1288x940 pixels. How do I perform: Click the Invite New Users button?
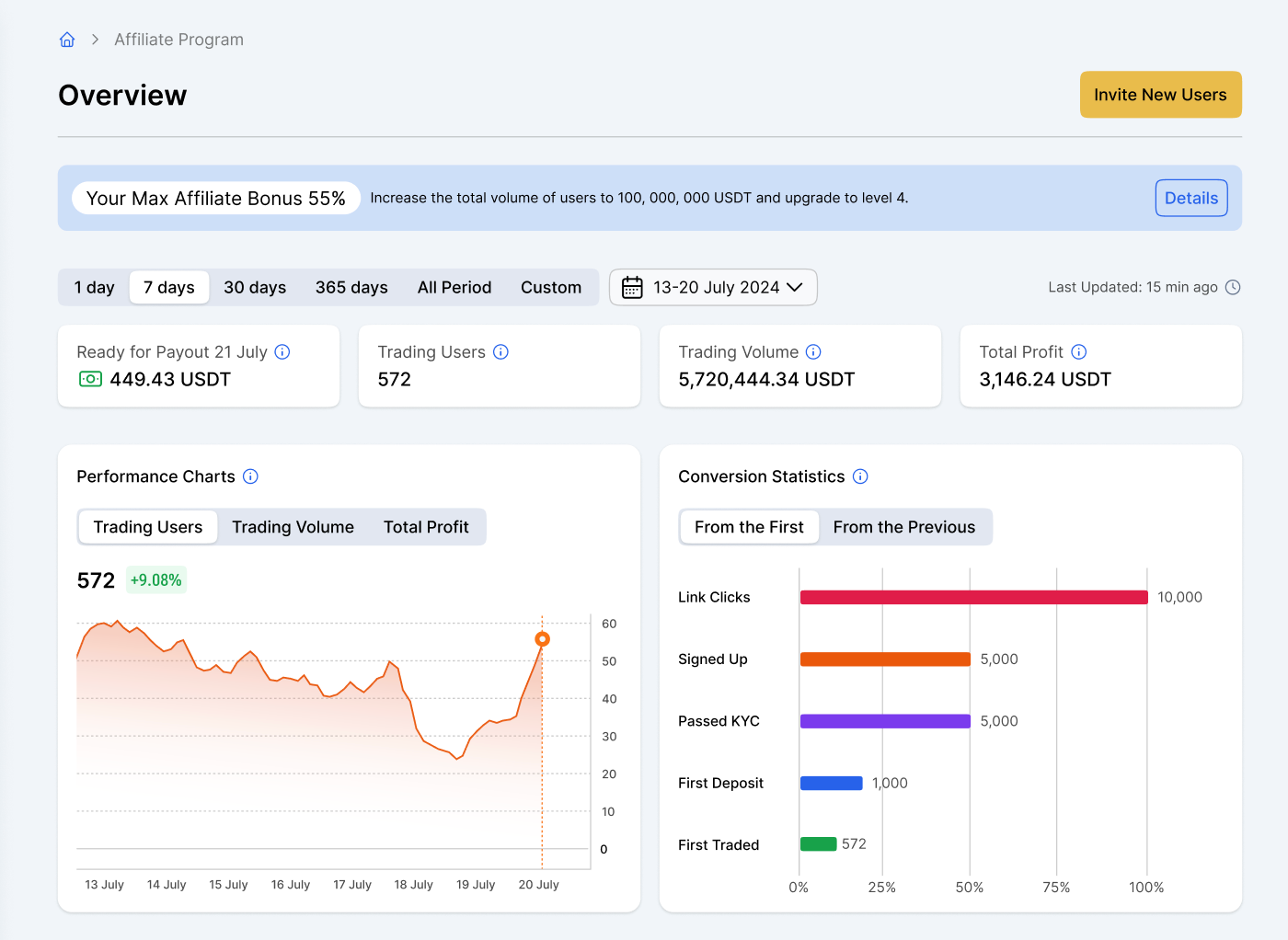pyautogui.click(x=1160, y=95)
